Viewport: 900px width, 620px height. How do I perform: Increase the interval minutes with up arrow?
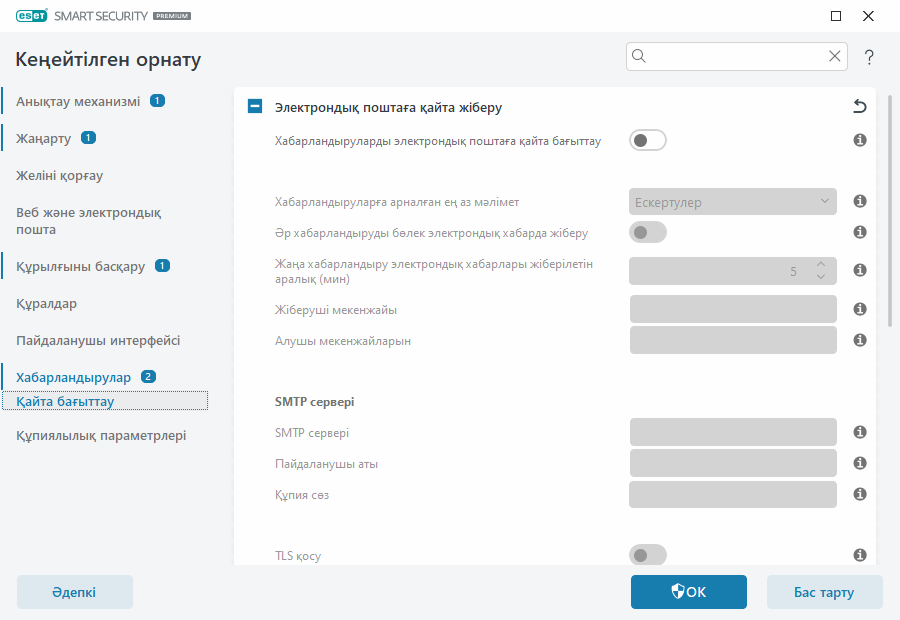820,264
